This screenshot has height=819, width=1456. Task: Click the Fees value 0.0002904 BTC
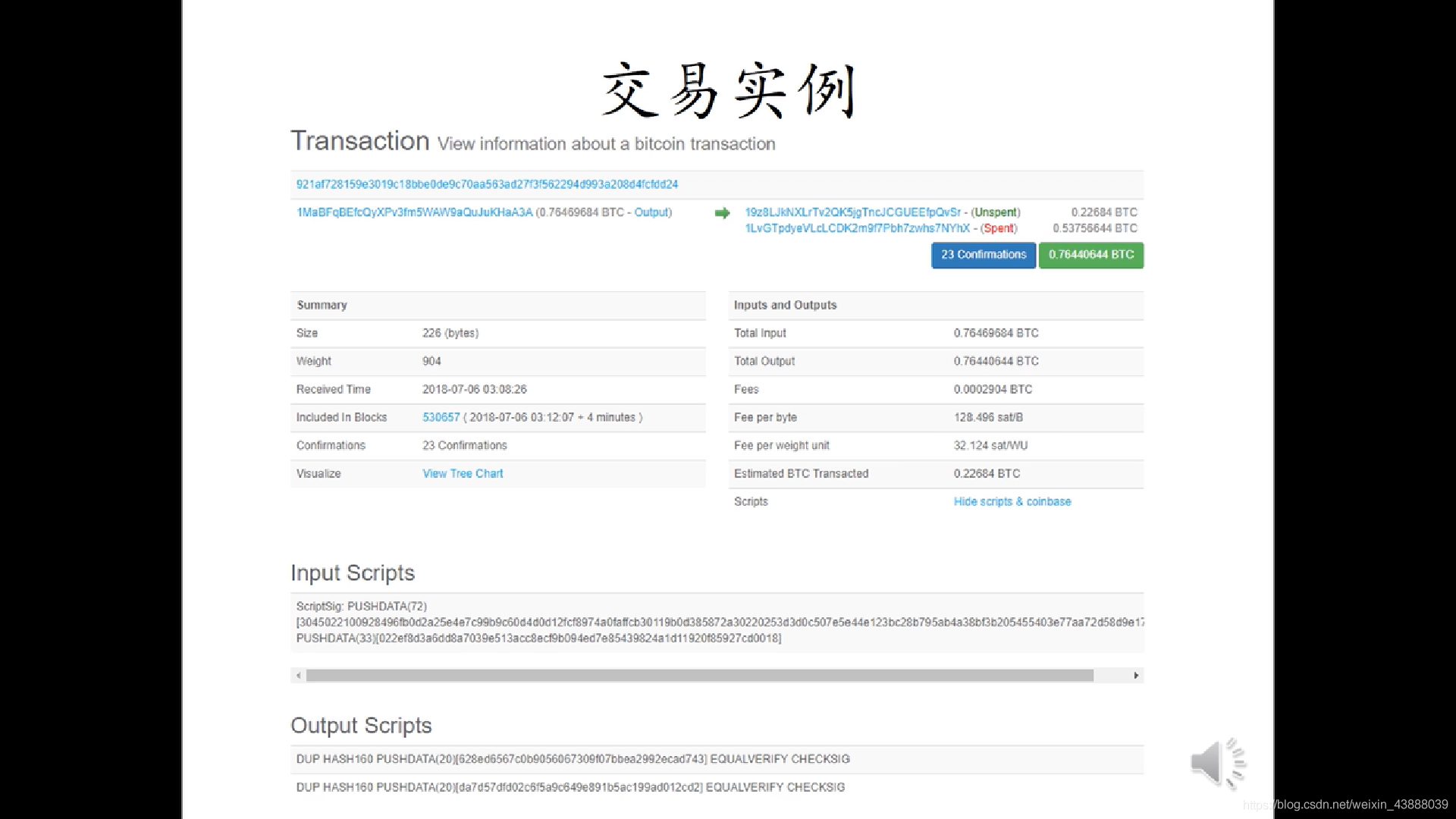pos(993,389)
